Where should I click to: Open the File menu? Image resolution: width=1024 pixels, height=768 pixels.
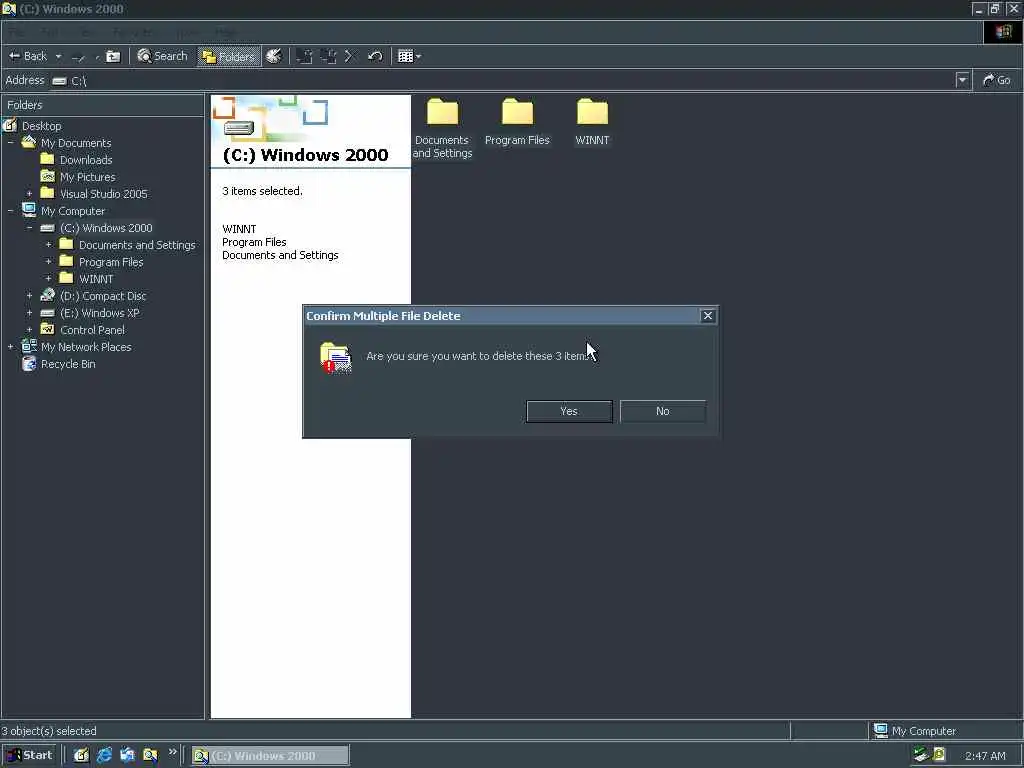(x=16, y=32)
